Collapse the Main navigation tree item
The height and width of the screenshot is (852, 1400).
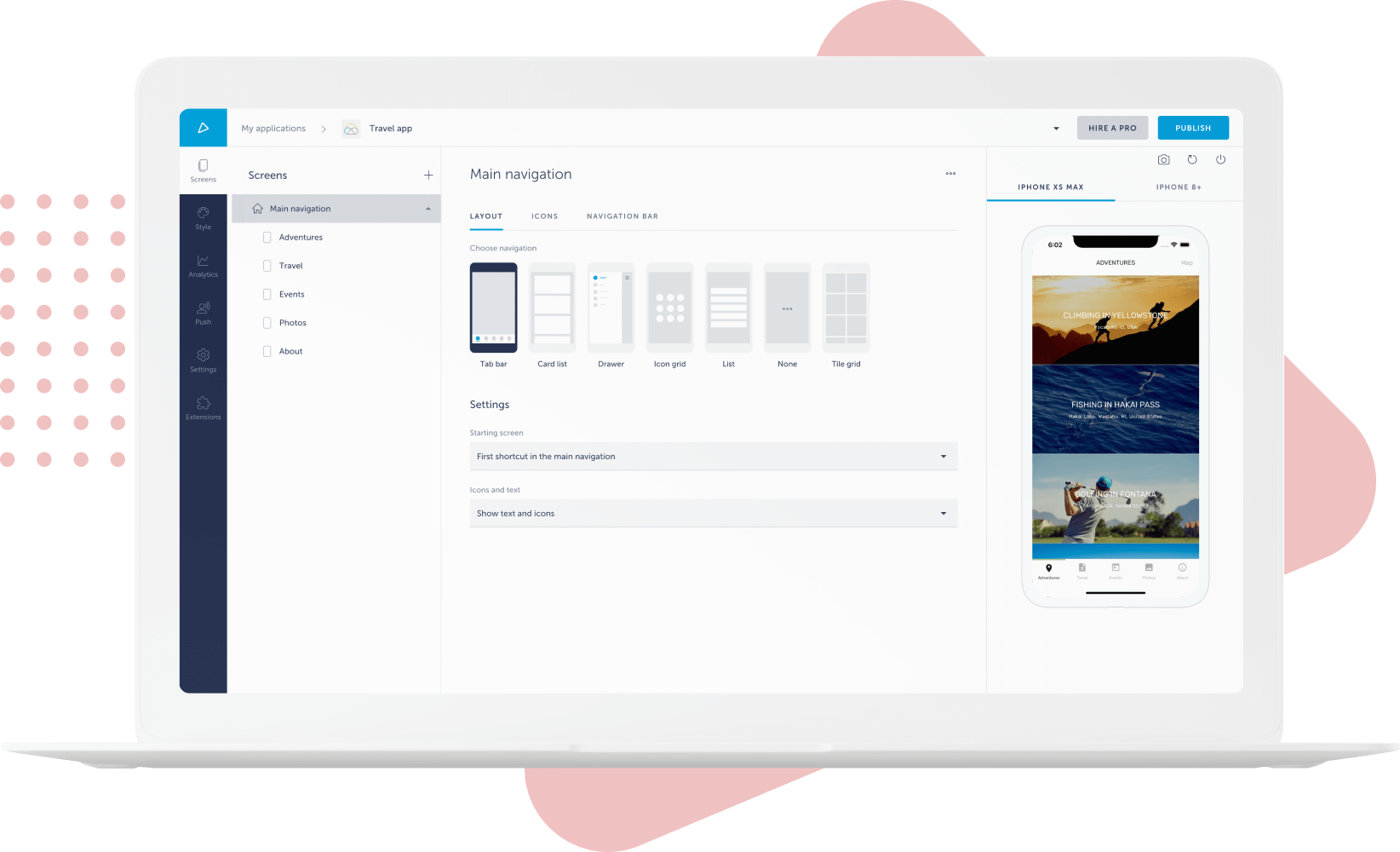click(427, 209)
